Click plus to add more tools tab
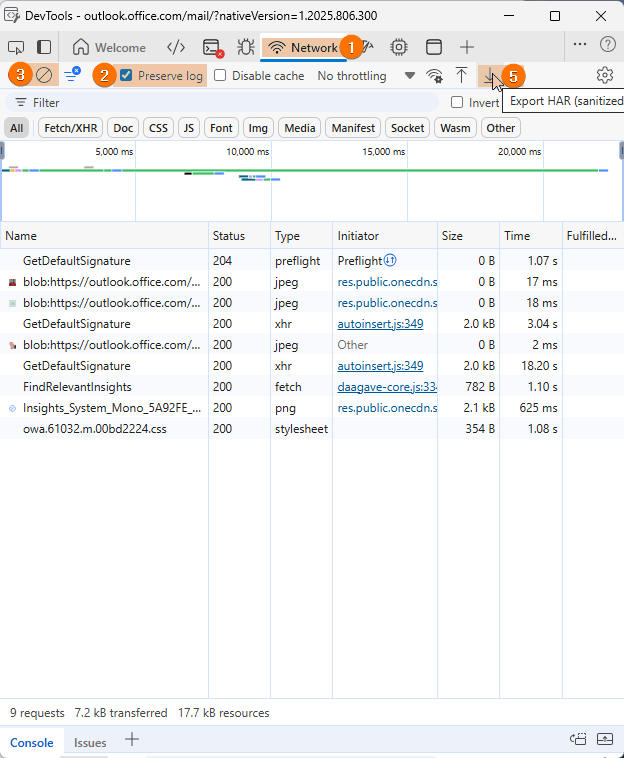This screenshot has width=624, height=758. [x=467, y=47]
